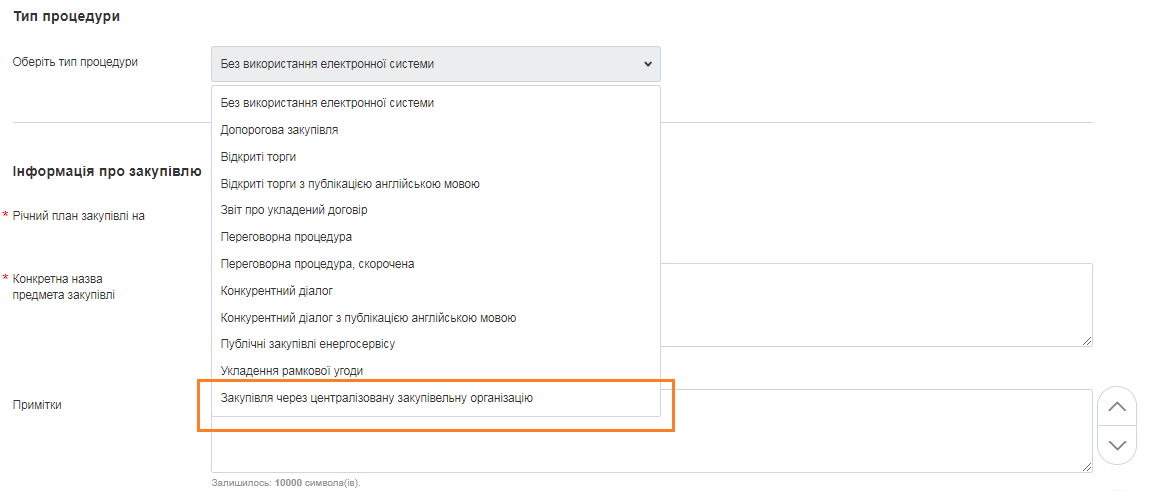Select 'Закупівля через централізовану закупівельну організацію'
This screenshot has width=1156, height=491.
point(377,398)
